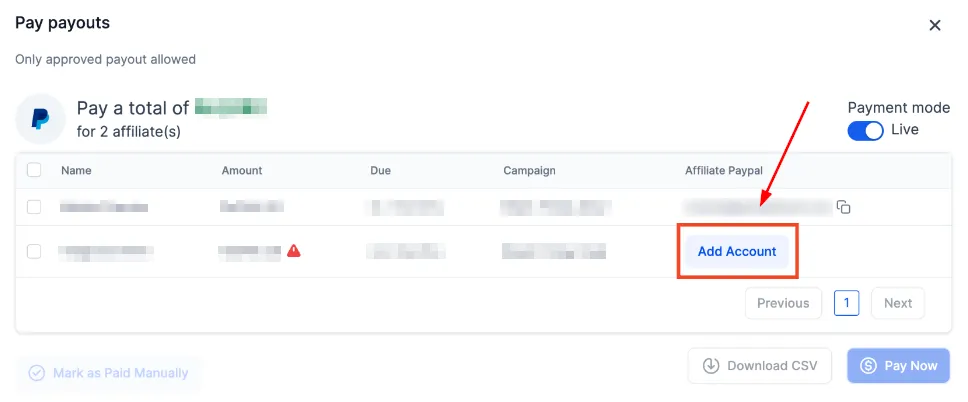Click the PayPal logo icon
This screenshot has width=968, height=402.
coord(40,119)
